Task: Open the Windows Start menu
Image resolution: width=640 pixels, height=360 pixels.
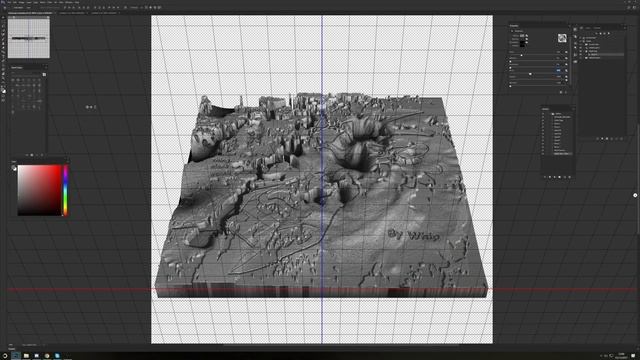Action: 4,356
